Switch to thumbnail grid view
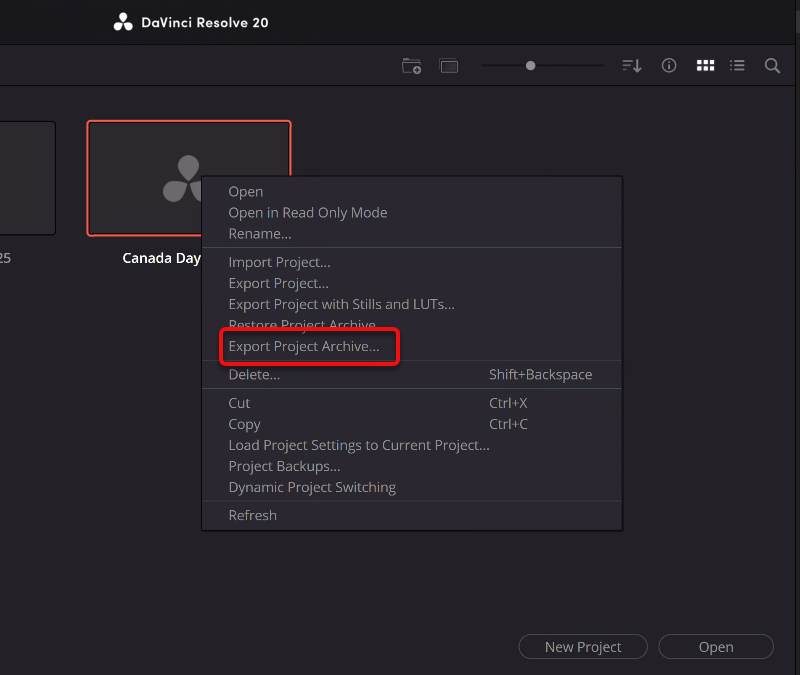 (x=705, y=66)
